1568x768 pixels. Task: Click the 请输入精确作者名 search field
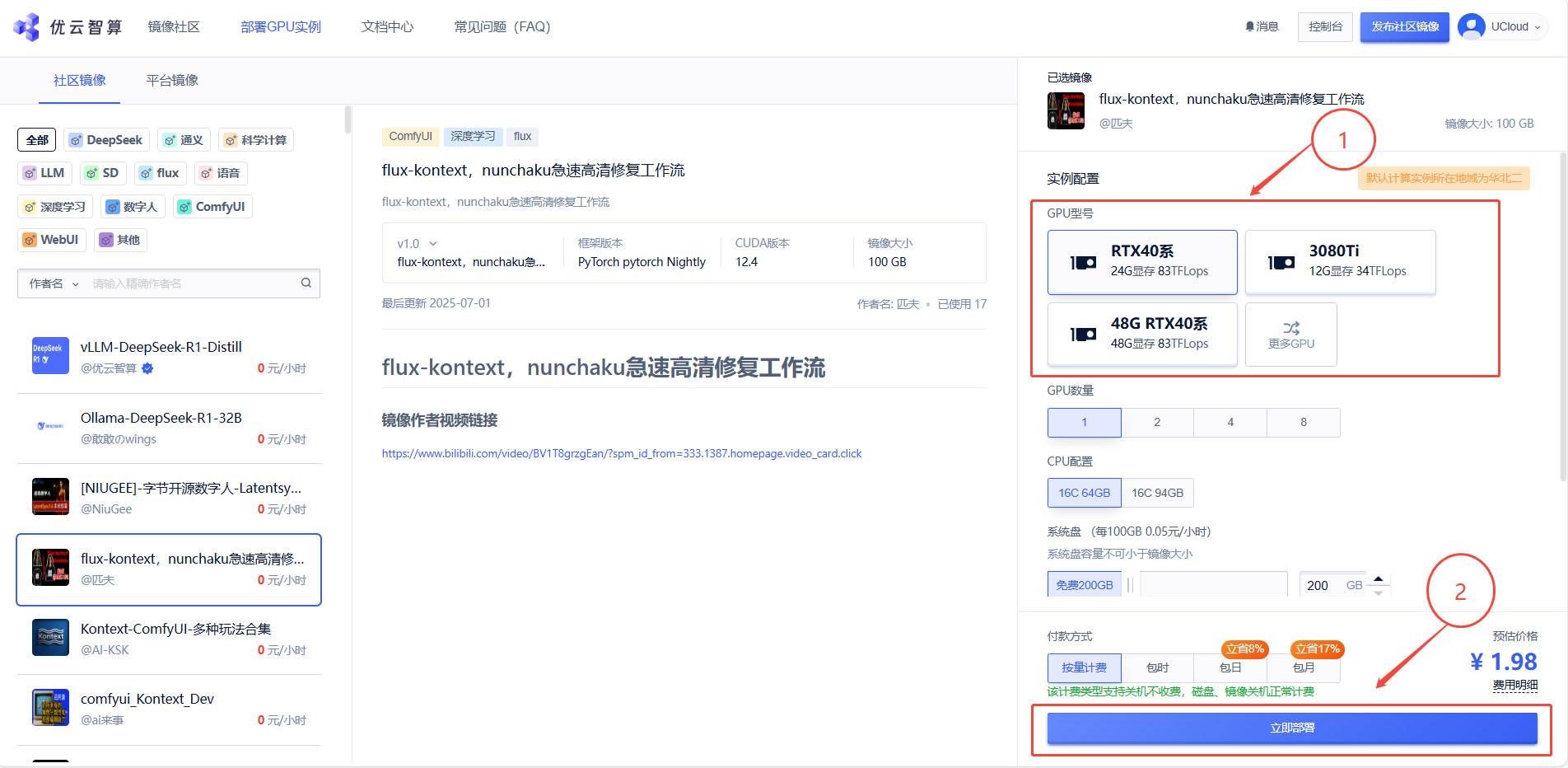click(194, 283)
